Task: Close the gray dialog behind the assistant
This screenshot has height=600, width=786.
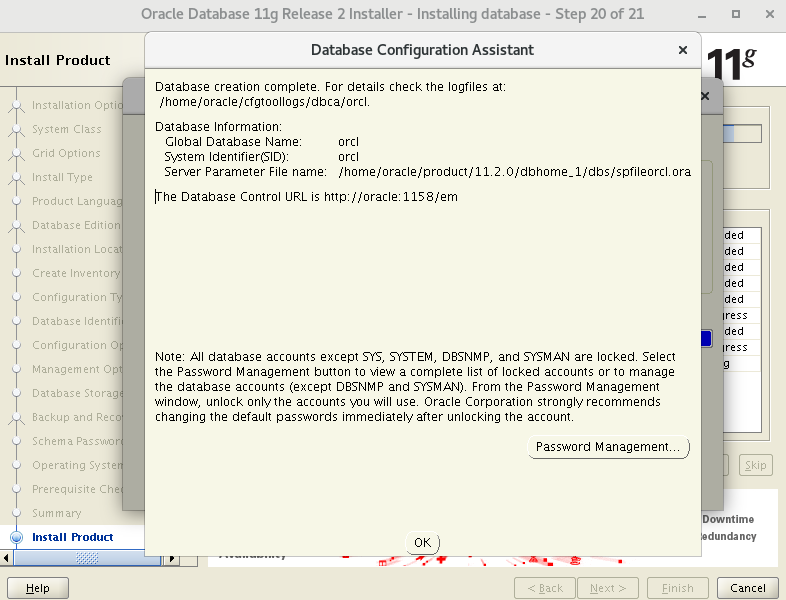Action: 705,96
